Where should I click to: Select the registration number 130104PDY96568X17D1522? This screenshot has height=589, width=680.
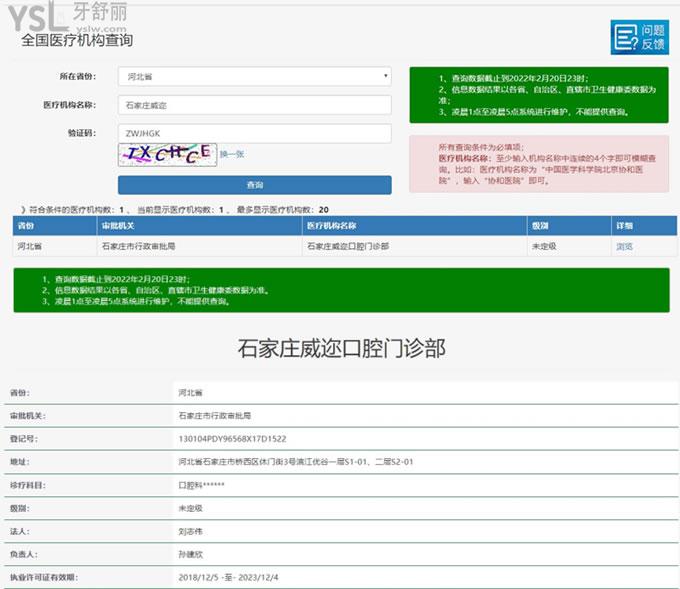[232, 438]
